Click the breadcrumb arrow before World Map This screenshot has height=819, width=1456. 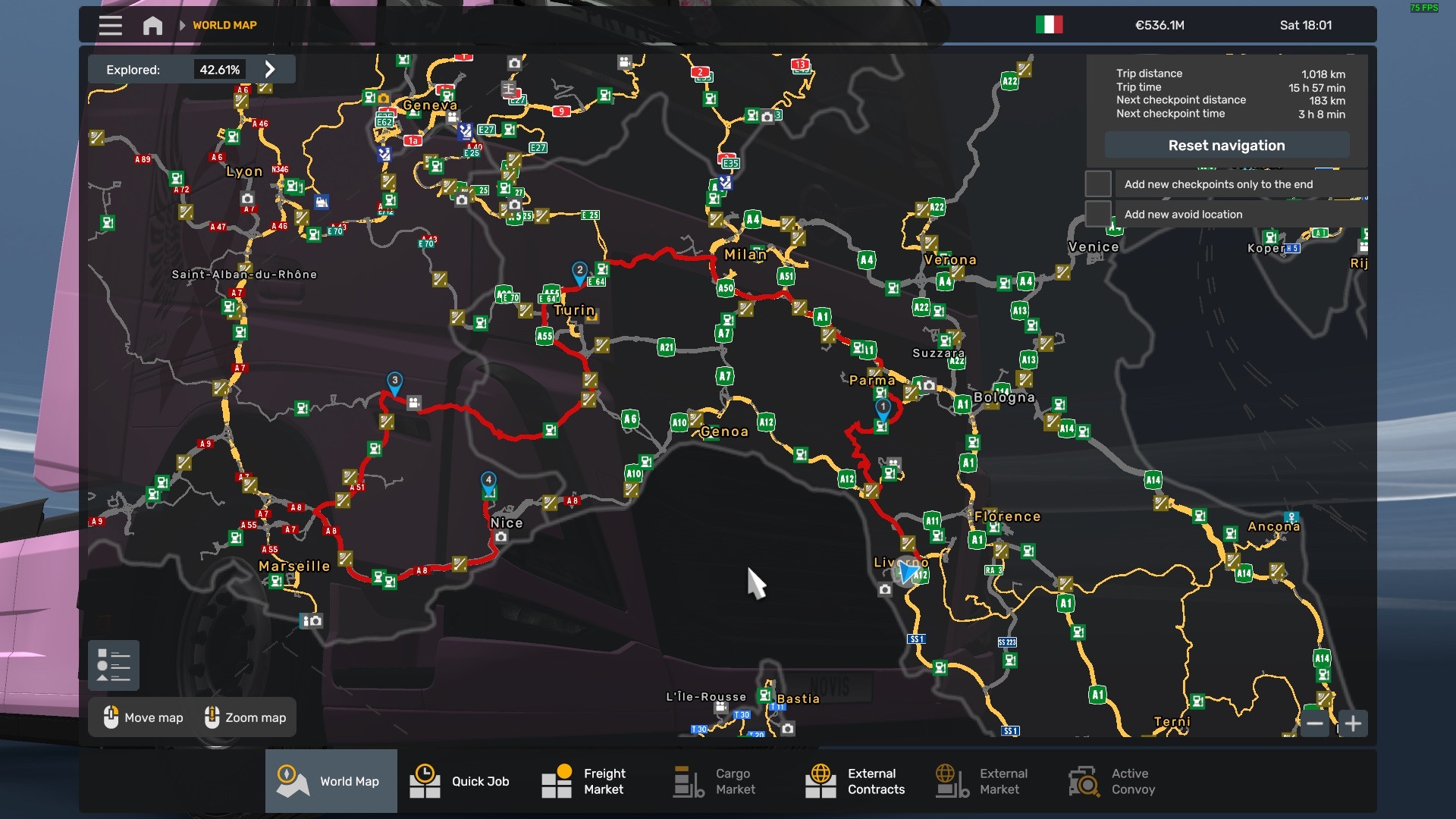[182, 25]
